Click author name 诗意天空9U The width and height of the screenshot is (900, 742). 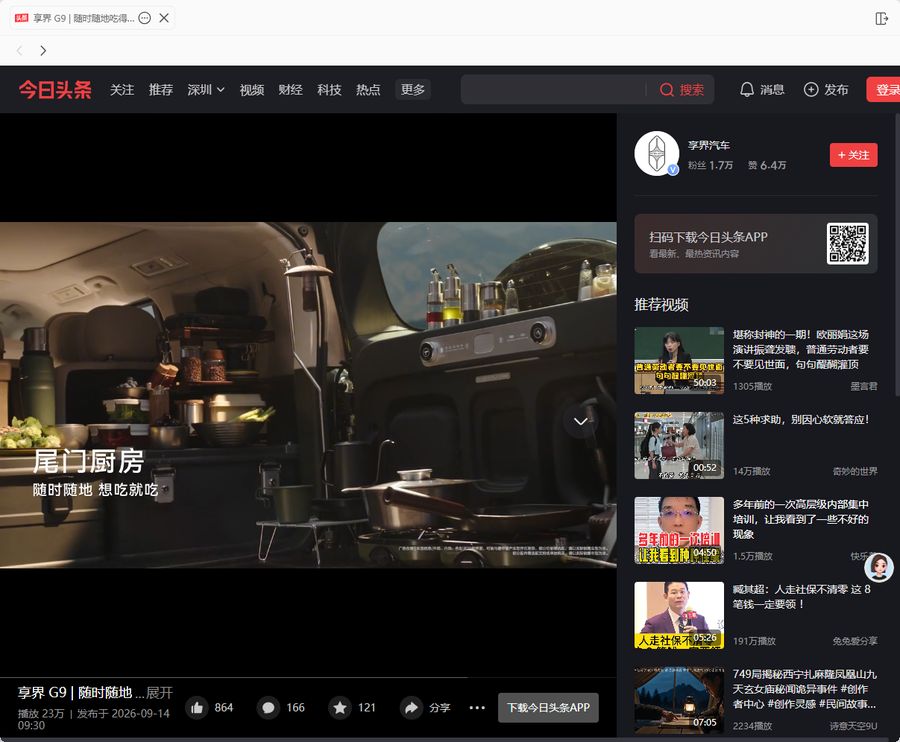tap(854, 726)
